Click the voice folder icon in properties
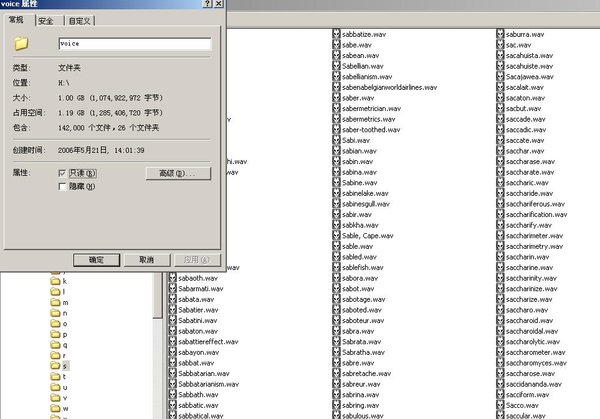Viewport: 600px width, 419px height. (x=21, y=44)
